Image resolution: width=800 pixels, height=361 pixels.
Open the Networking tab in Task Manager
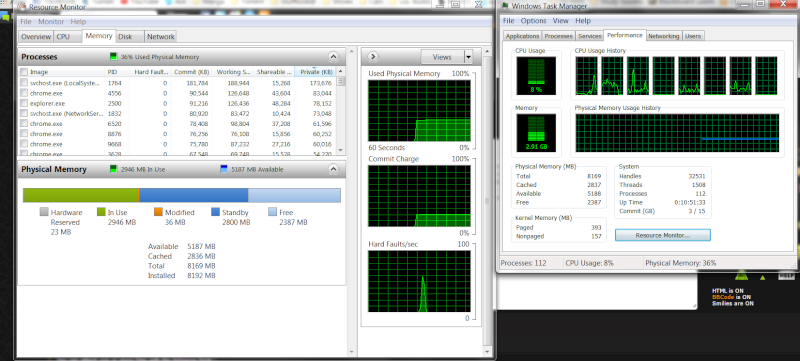[664, 36]
